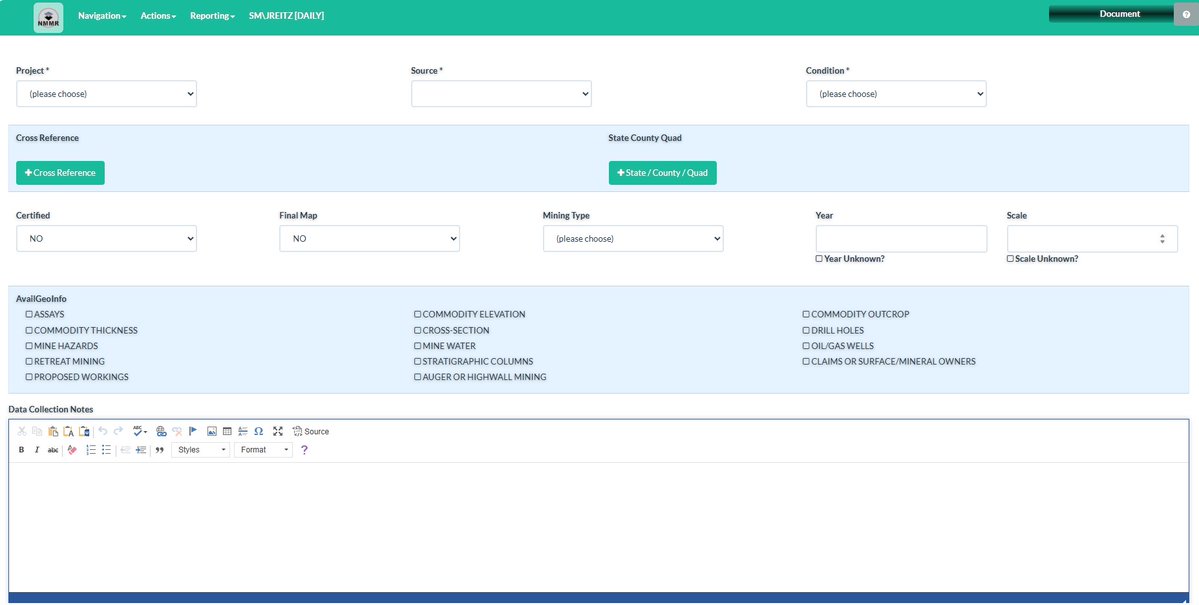Check the RETREAT MINING checkbox

tap(29, 361)
